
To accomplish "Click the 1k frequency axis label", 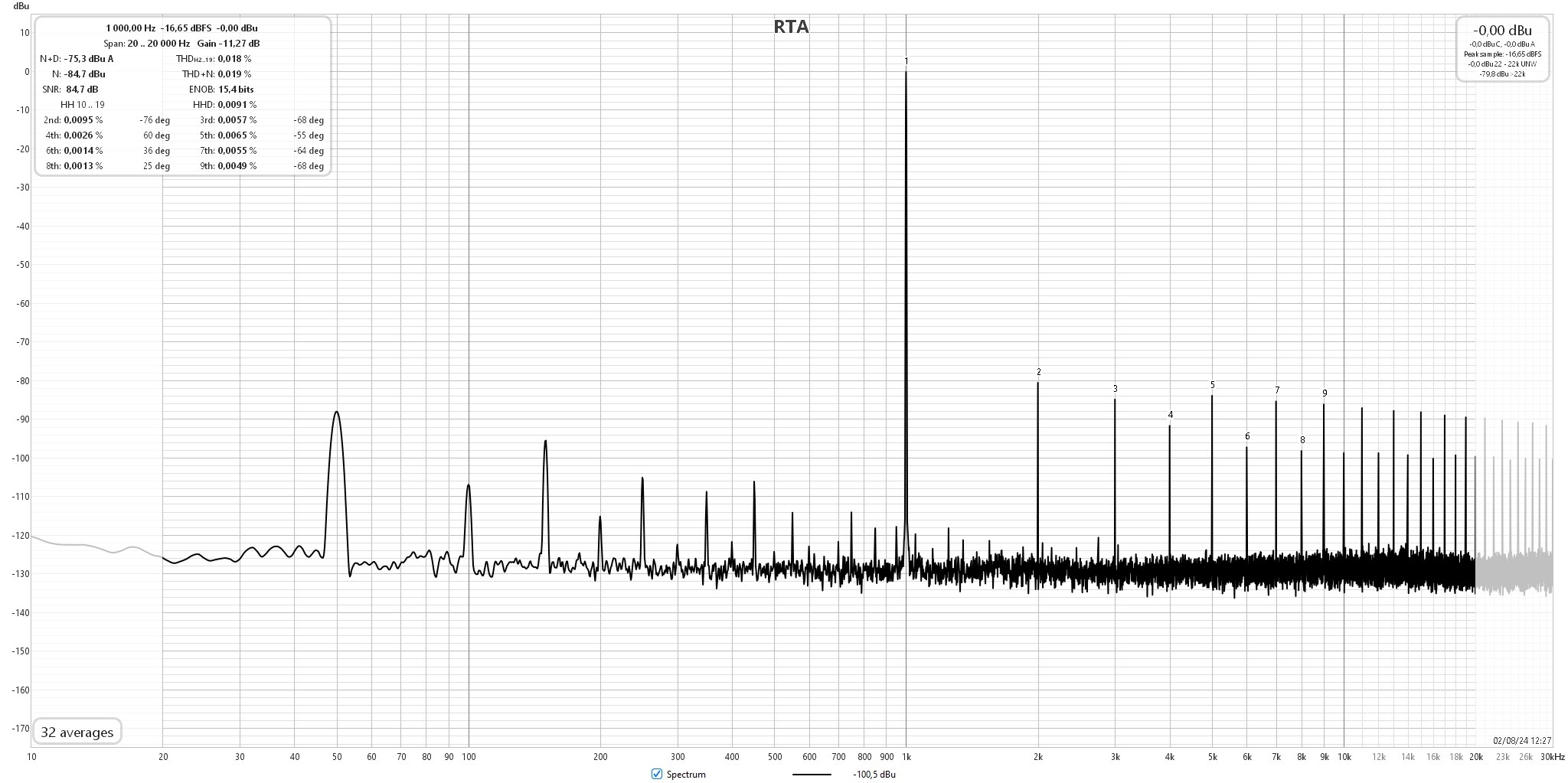I will 906,757.
